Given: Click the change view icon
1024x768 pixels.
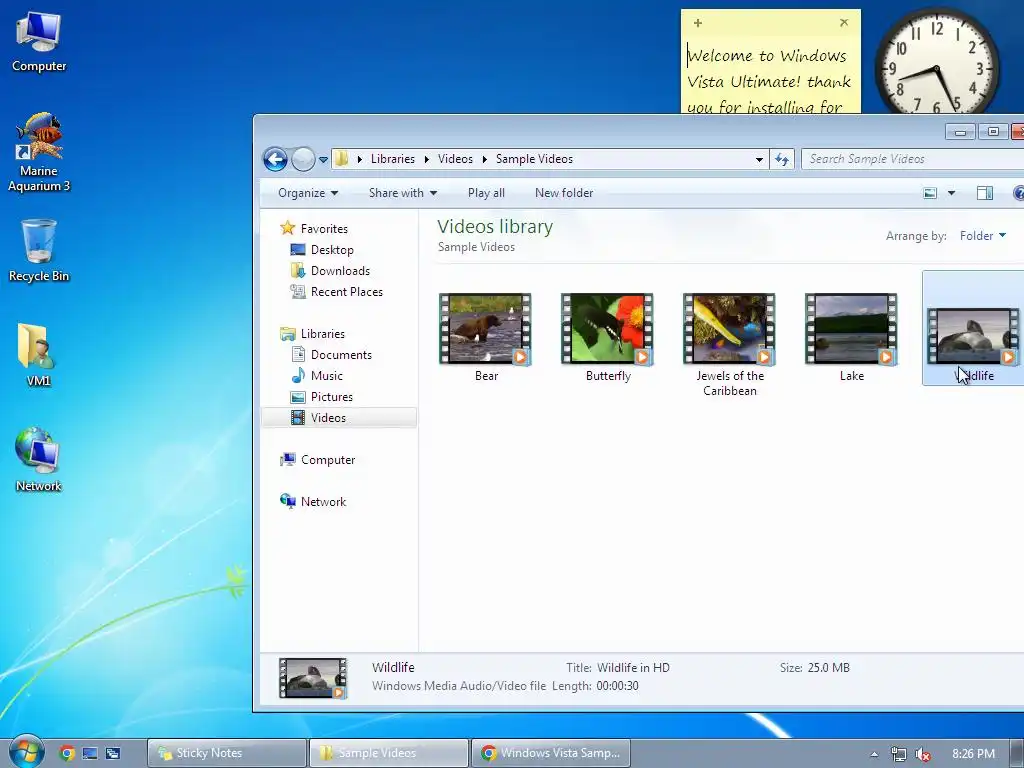Looking at the screenshot, I should coord(930,193).
